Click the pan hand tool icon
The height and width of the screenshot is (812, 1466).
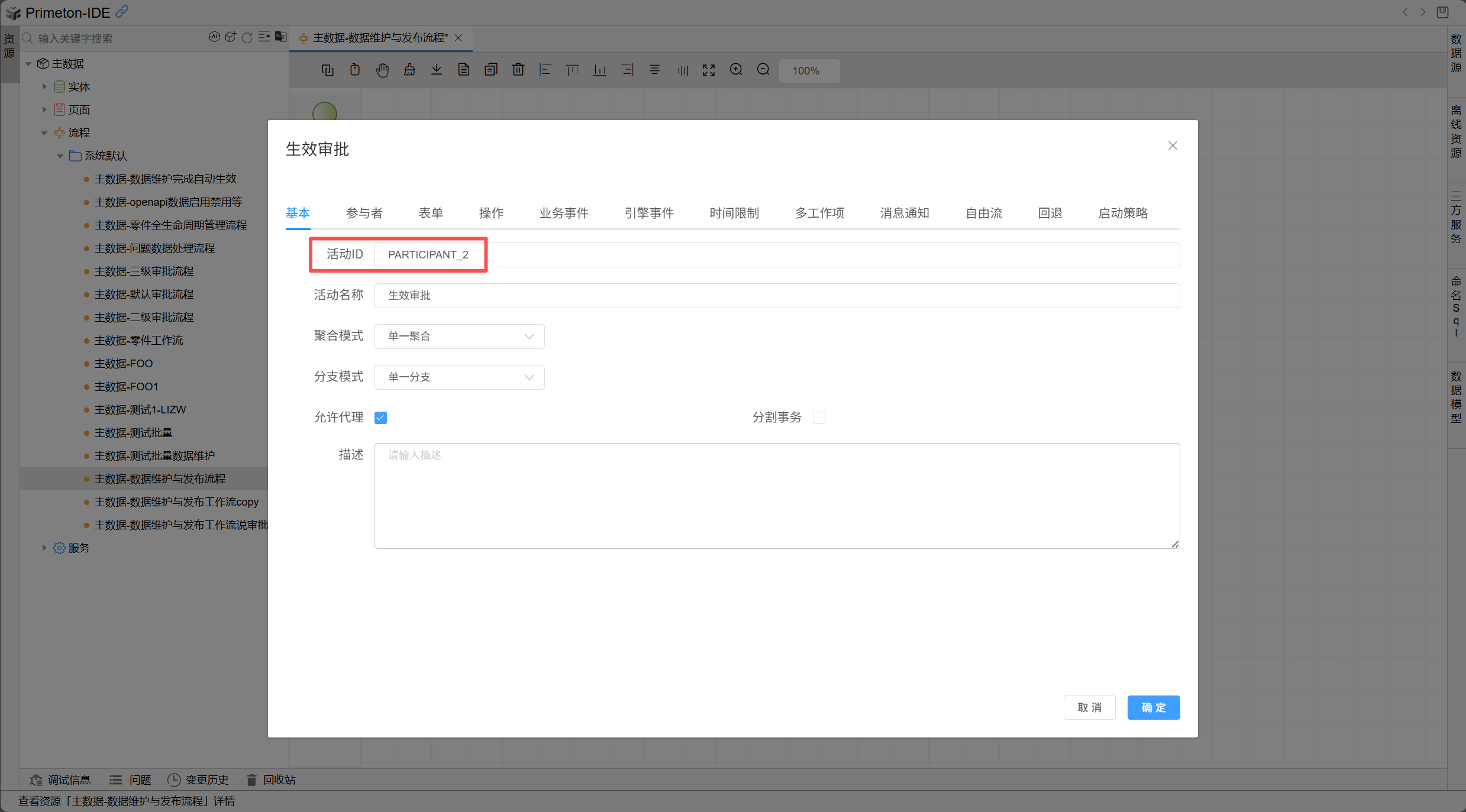point(382,70)
